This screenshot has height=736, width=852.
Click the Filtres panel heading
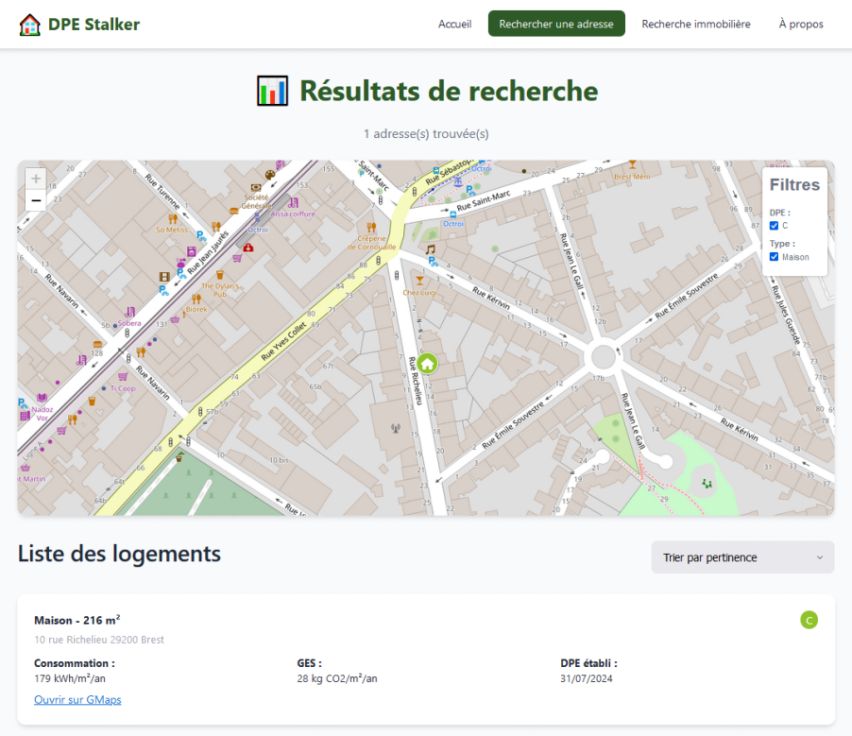point(794,185)
